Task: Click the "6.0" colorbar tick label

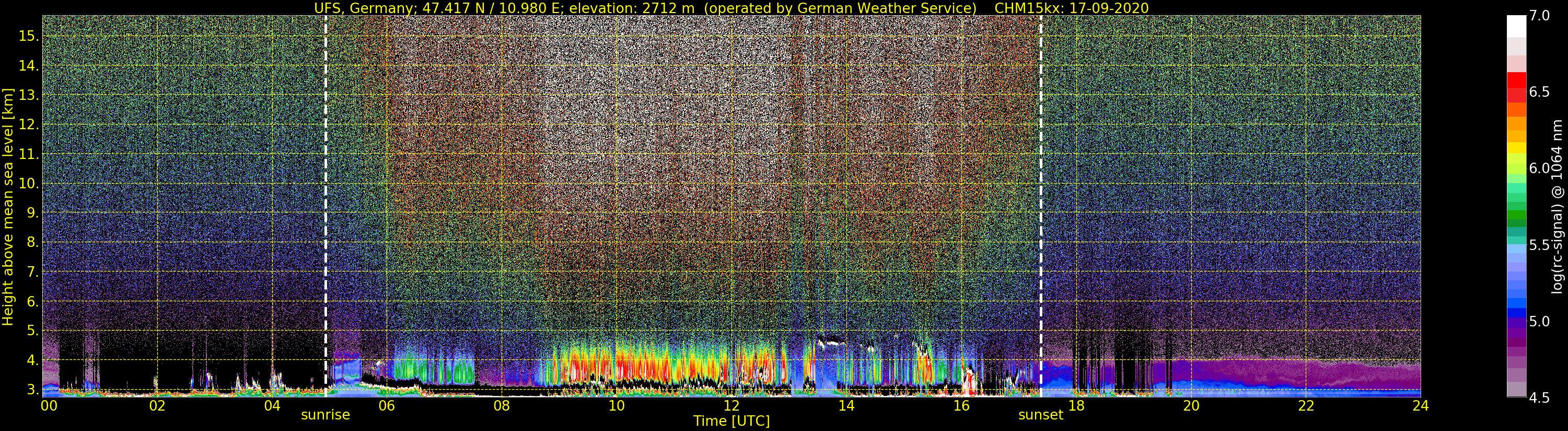Action: [x=1539, y=168]
